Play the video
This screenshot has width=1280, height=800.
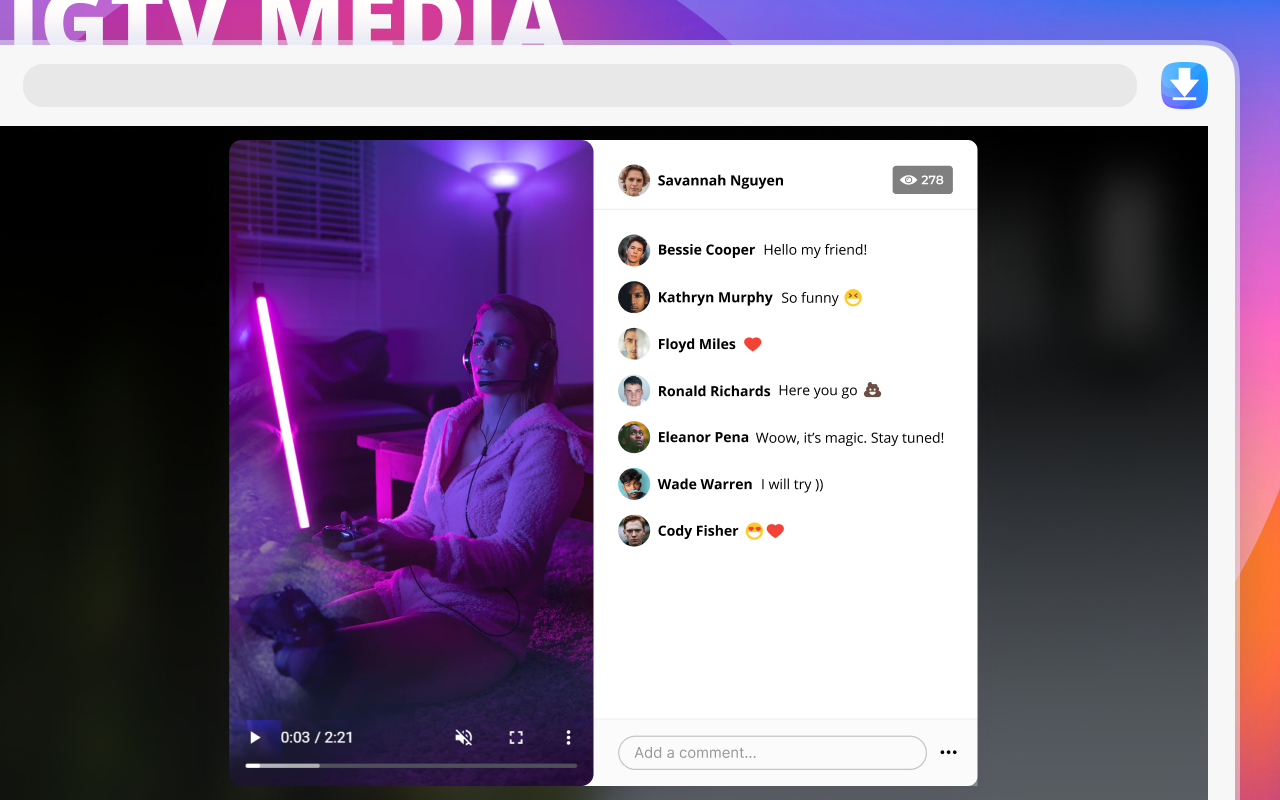coord(255,738)
